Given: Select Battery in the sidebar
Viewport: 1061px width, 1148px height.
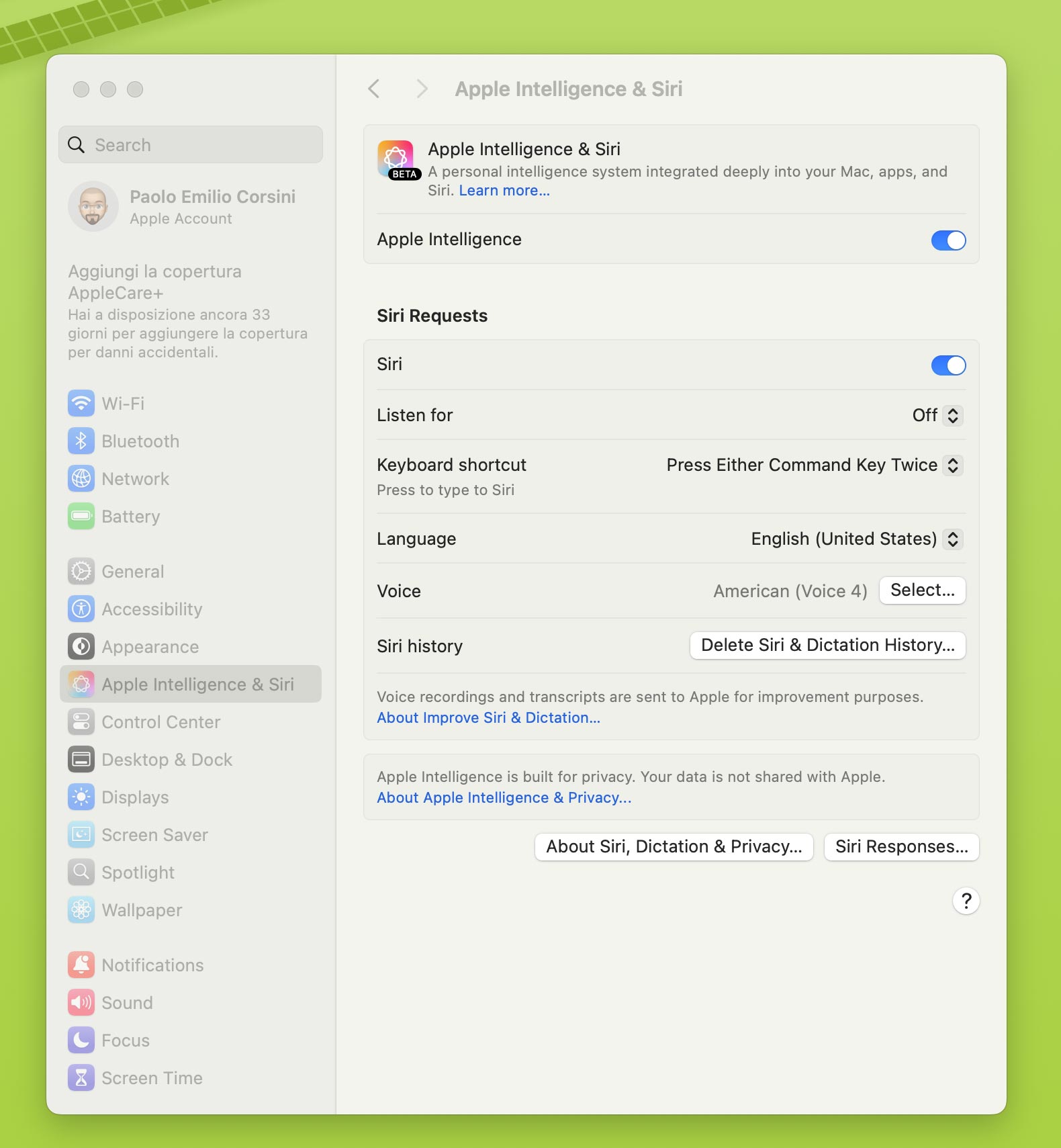Looking at the screenshot, I should pyautogui.click(x=191, y=516).
